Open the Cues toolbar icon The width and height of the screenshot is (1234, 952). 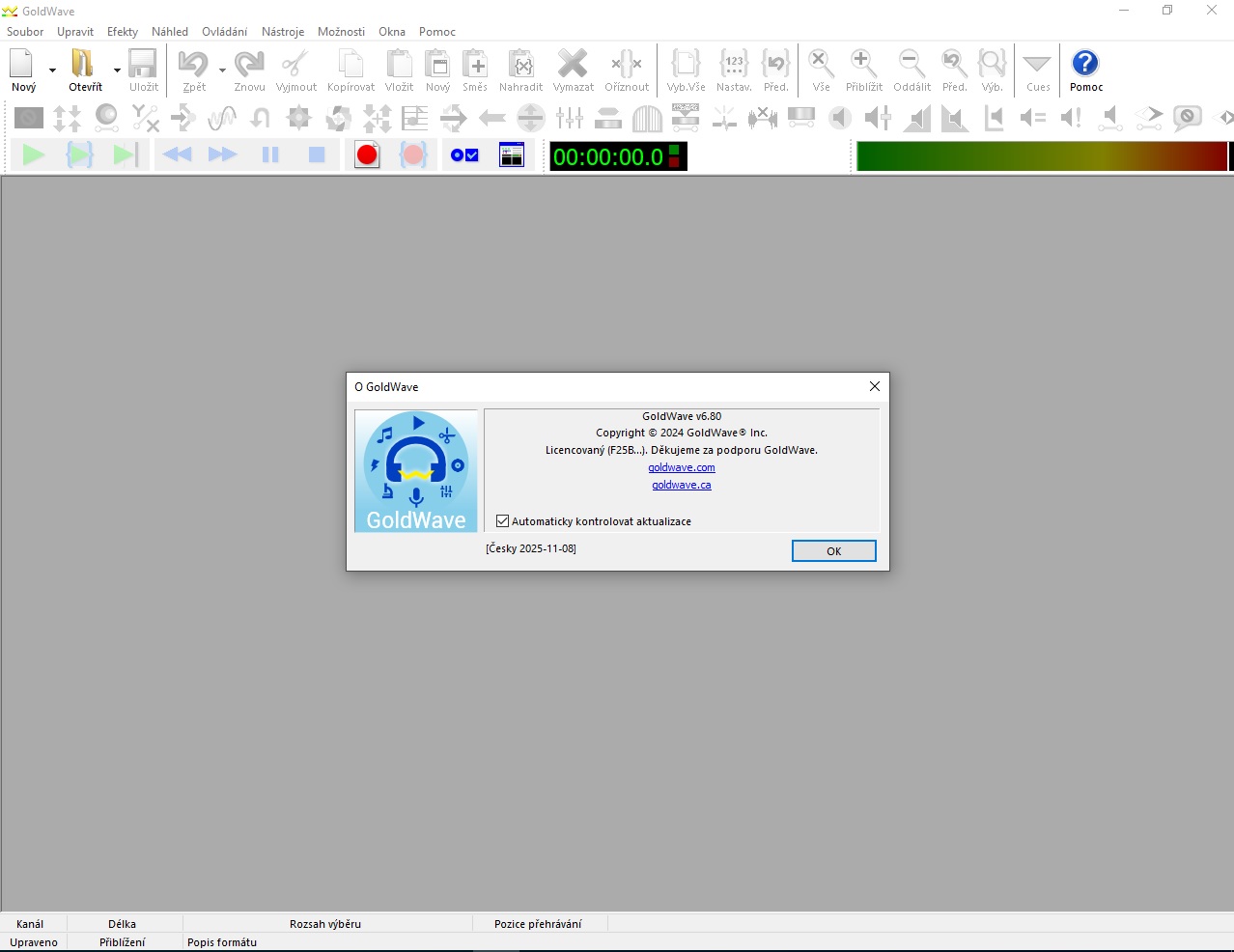pos(1037,65)
